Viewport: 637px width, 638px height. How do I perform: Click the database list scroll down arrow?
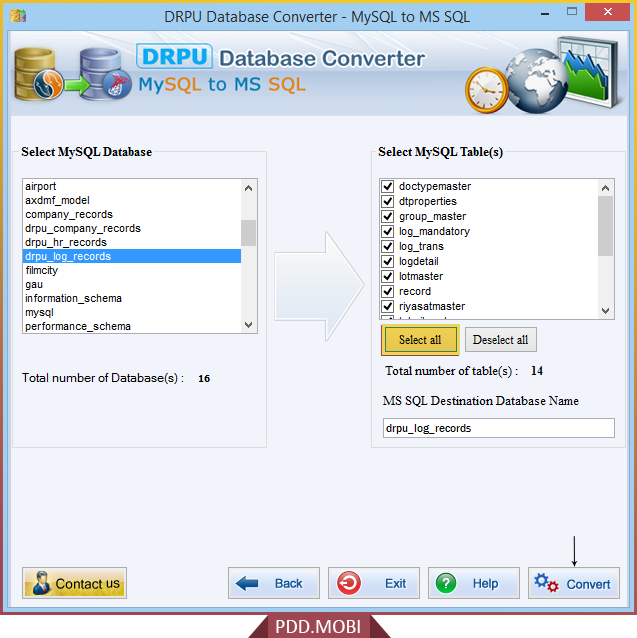pos(249,325)
